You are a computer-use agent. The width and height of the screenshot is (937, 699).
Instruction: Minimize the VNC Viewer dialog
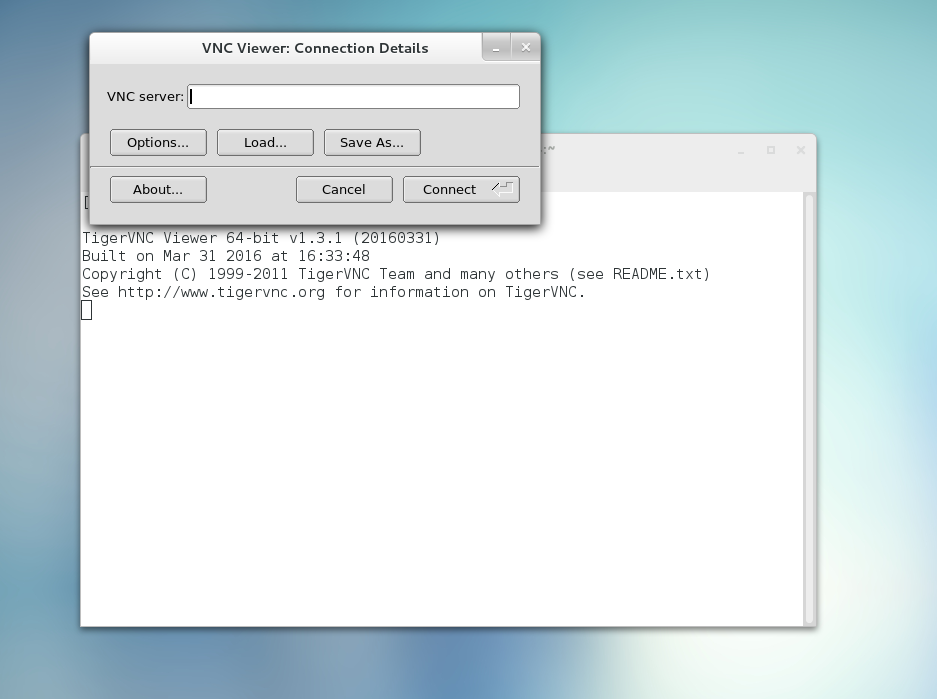[x=496, y=48]
